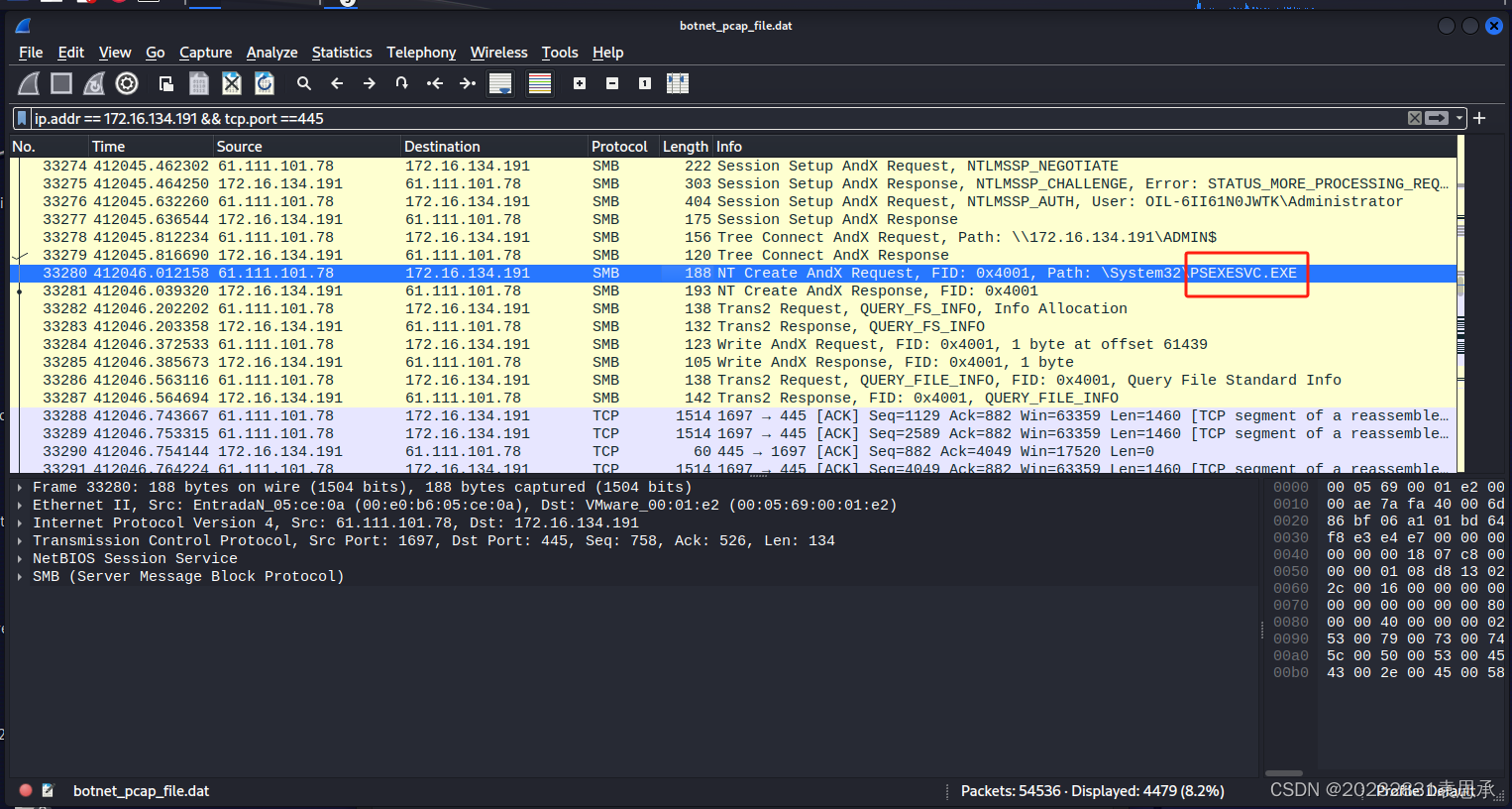Image resolution: width=1512 pixels, height=809 pixels.
Task: Sort by the No. column header
Action: (49, 147)
